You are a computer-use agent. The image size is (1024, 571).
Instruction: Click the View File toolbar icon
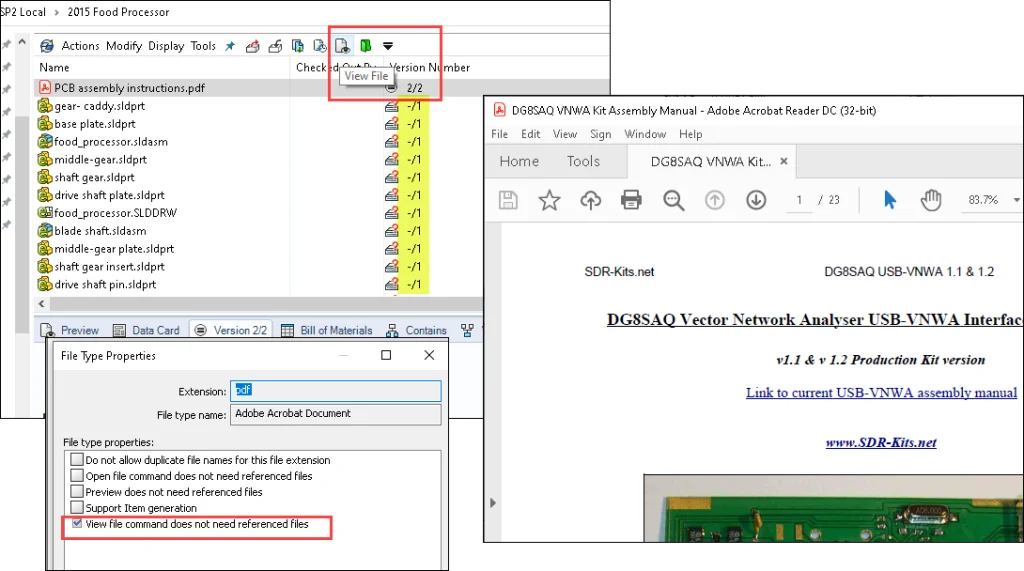pyautogui.click(x=342, y=45)
